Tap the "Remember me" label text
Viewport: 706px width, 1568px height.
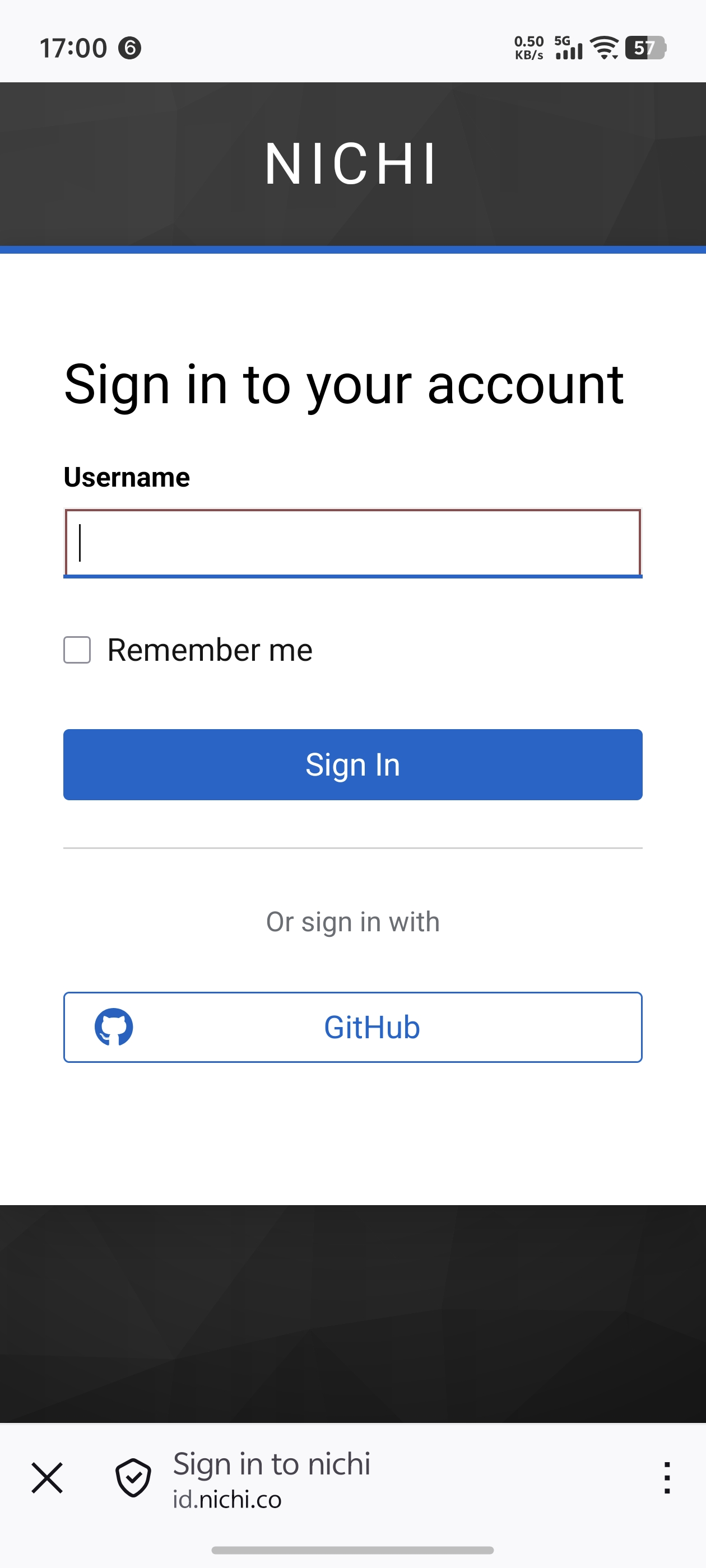pyautogui.click(x=210, y=650)
